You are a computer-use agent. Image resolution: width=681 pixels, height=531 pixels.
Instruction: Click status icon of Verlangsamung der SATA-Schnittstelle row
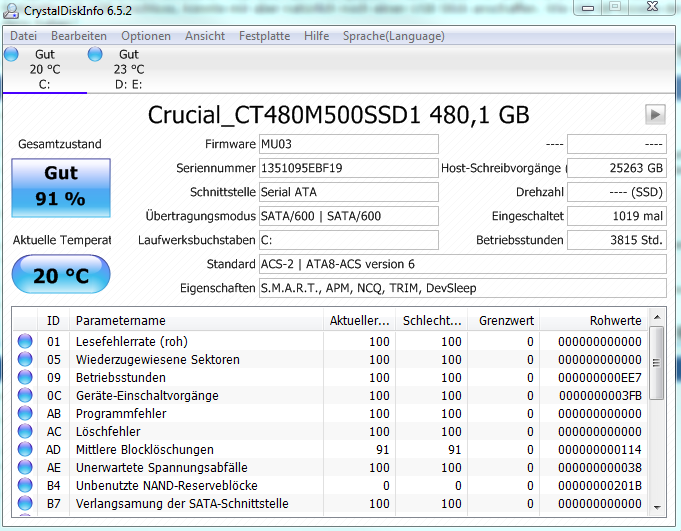point(25,504)
